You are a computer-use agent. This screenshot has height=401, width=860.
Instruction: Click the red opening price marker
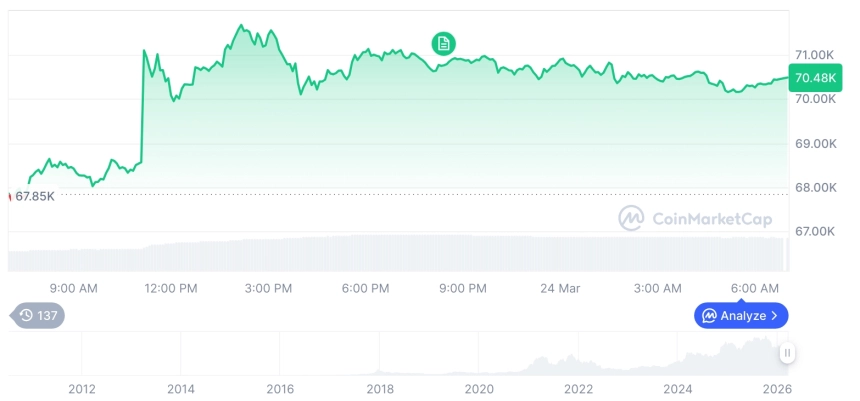coord(10,195)
